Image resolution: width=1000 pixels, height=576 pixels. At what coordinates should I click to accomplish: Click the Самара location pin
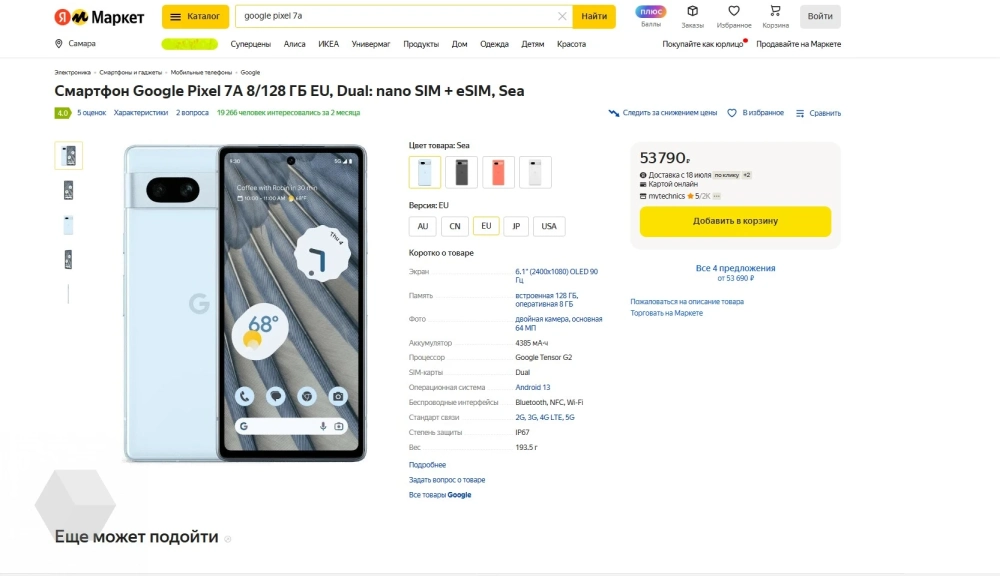coord(59,44)
